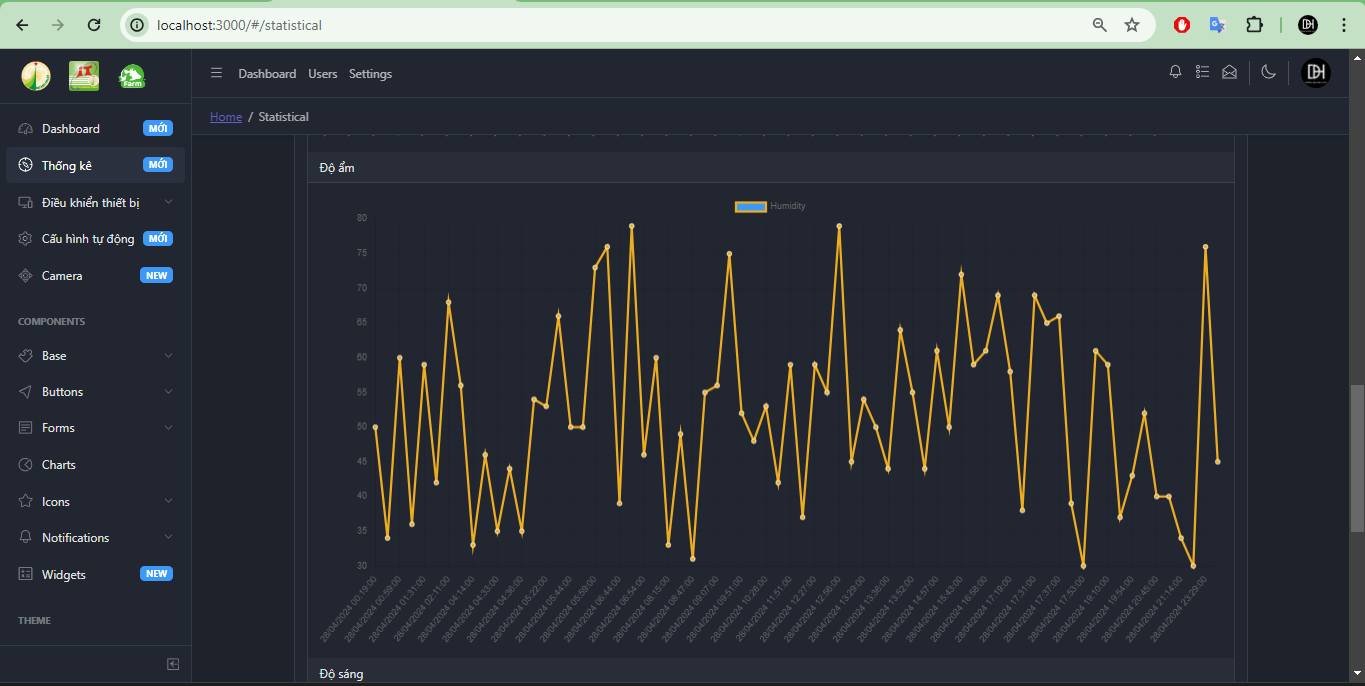Click the red Opera-style extension icon
This screenshot has height=686, width=1365.
click(1182, 25)
